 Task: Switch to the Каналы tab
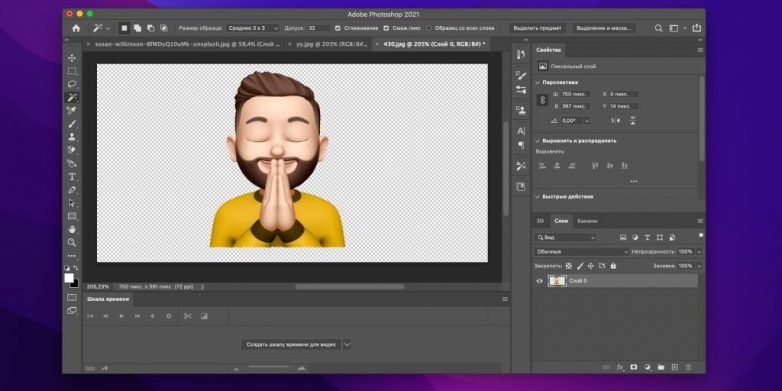(587, 221)
